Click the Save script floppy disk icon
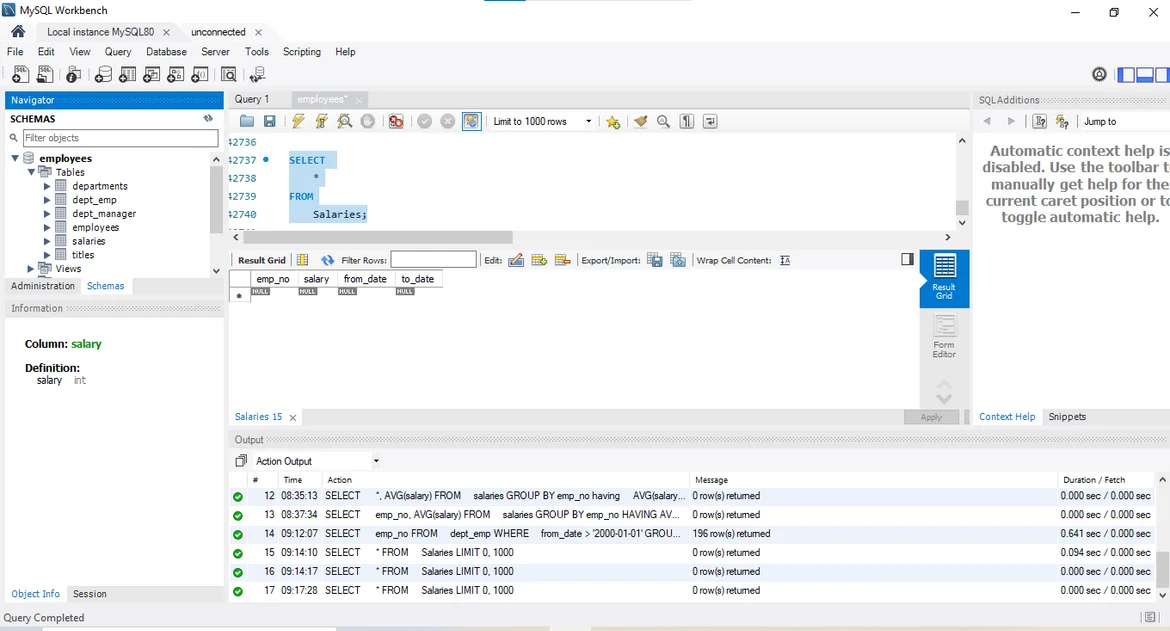 tap(269, 121)
